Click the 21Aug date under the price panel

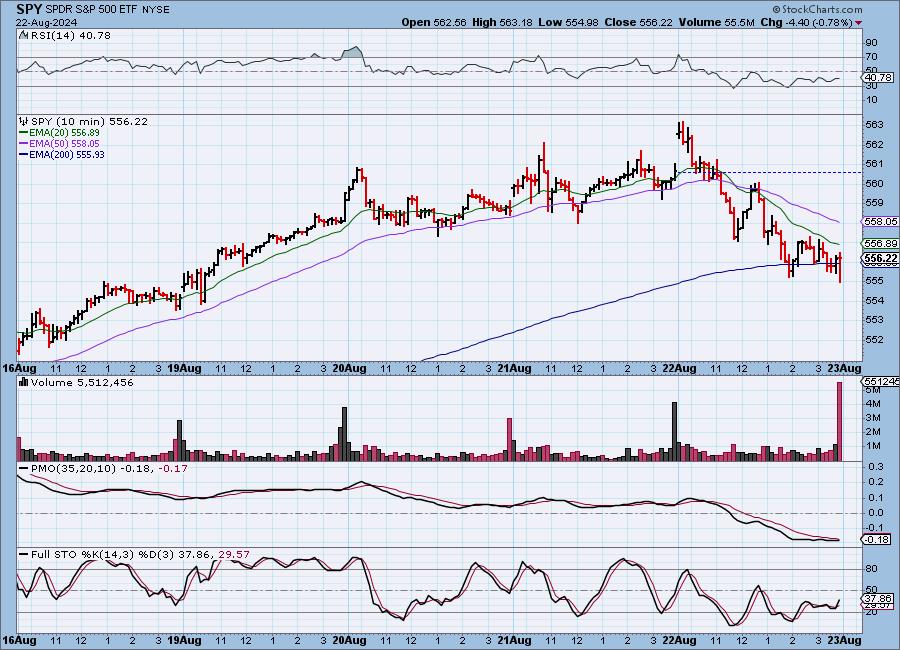coord(514,368)
